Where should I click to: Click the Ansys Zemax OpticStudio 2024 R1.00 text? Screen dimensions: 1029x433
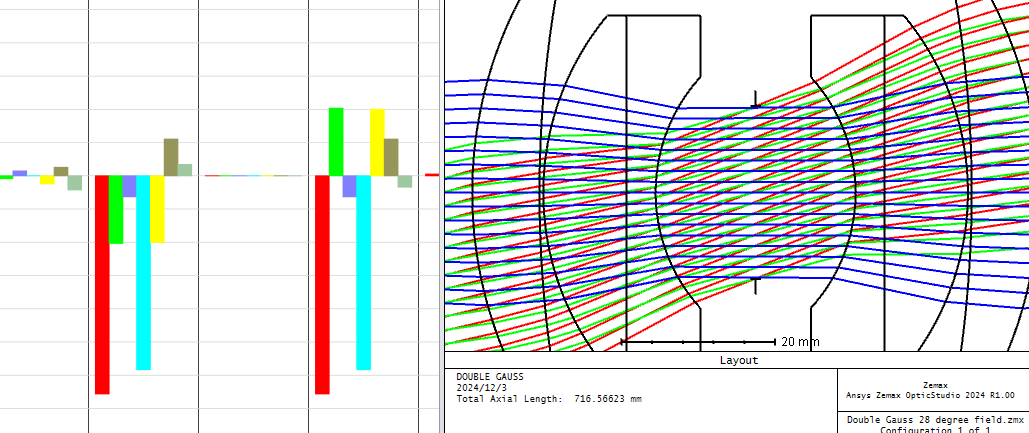click(930, 394)
